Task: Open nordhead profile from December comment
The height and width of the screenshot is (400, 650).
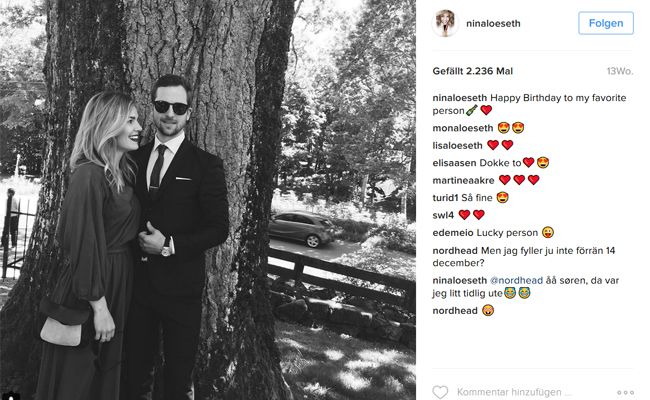Action: pos(455,251)
